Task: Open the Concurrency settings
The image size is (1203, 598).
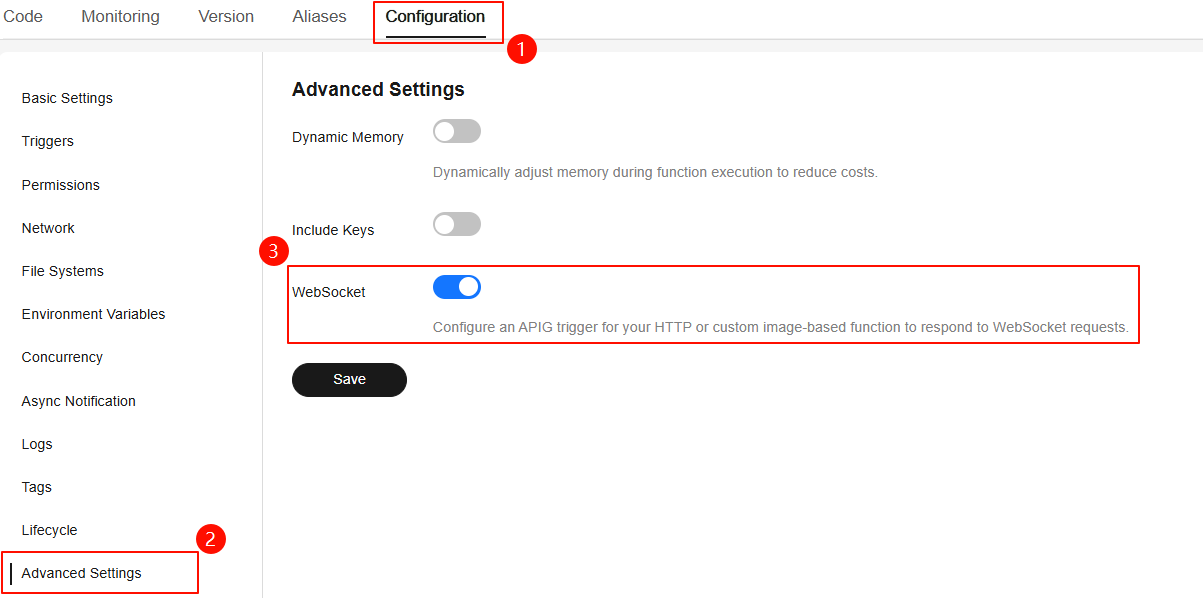Action: click(x=62, y=357)
